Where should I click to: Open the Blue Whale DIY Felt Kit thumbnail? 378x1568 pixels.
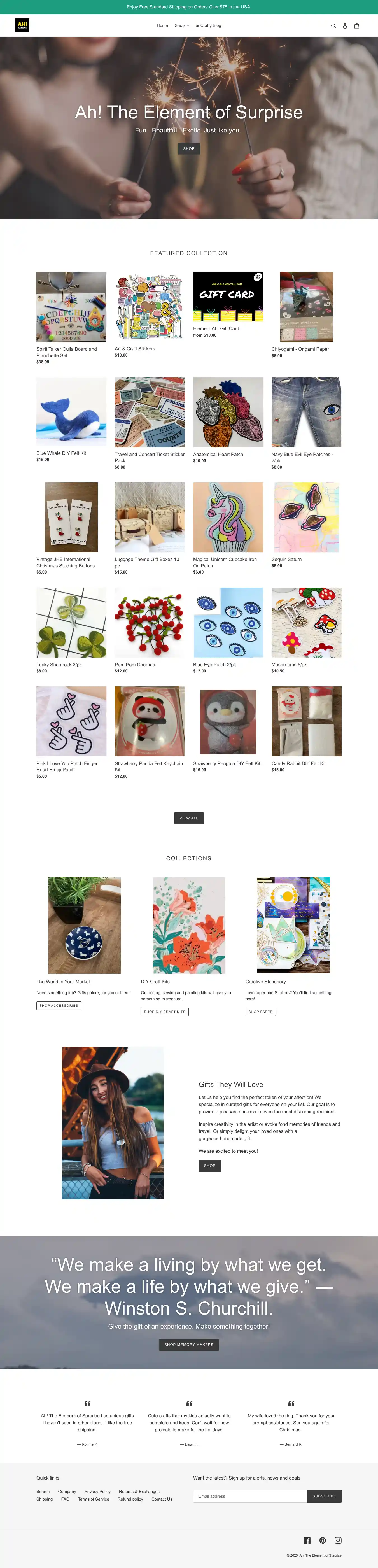tap(71, 412)
